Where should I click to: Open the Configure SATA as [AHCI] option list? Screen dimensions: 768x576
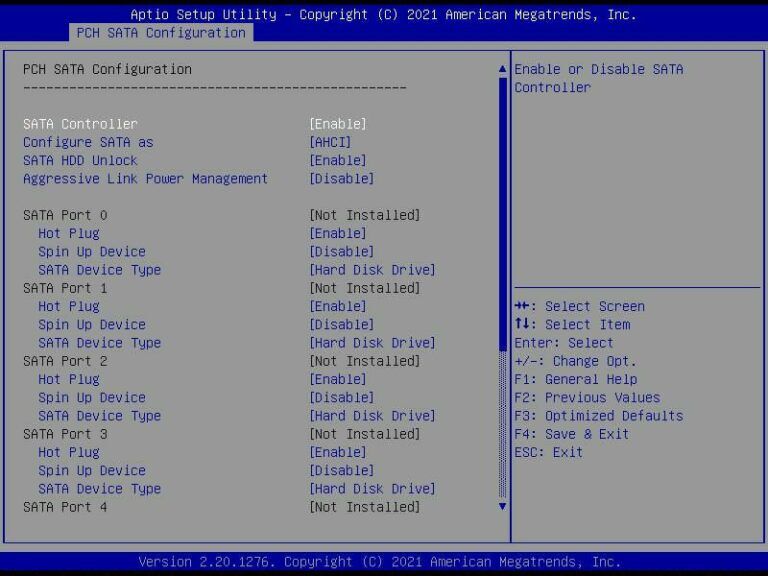pyautogui.click(x=330, y=142)
